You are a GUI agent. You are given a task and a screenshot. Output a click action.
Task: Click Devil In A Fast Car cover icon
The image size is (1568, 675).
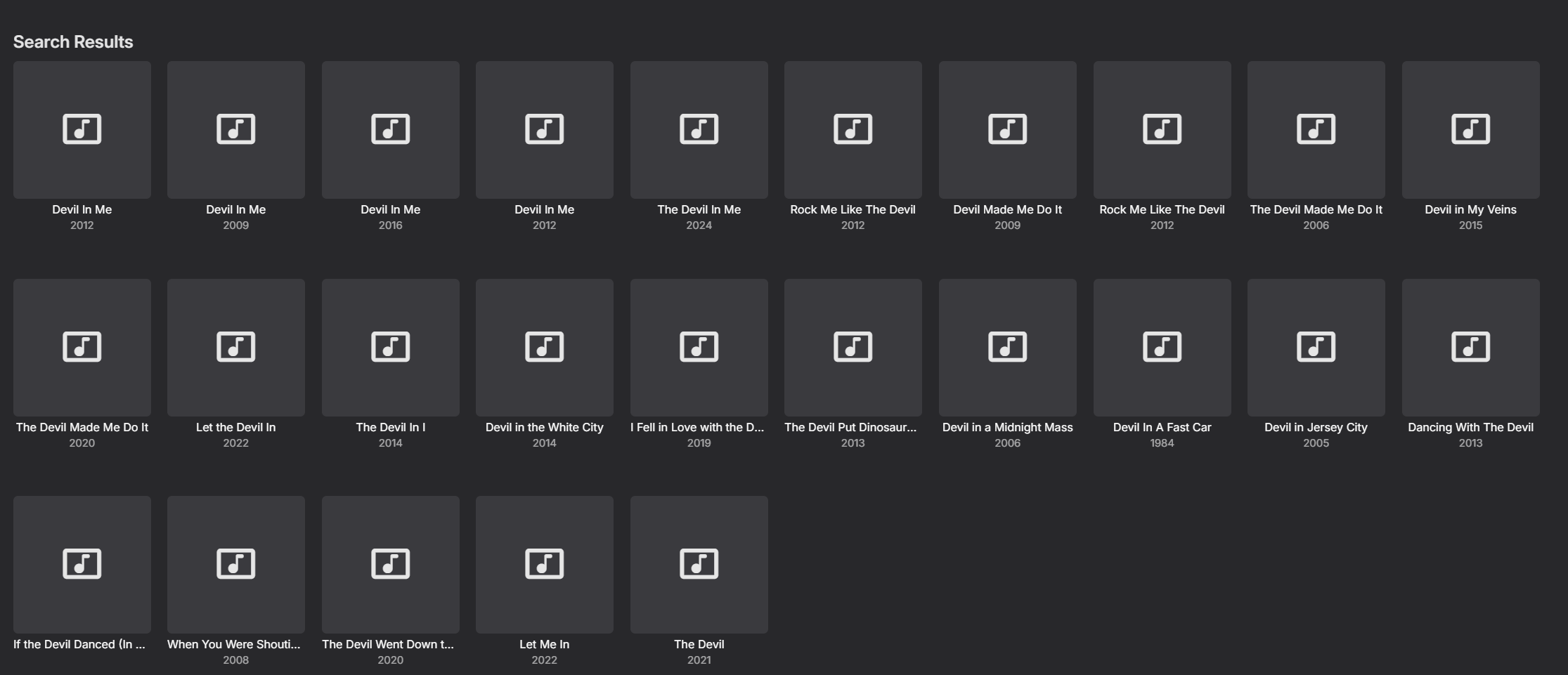(x=1162, y=347)
